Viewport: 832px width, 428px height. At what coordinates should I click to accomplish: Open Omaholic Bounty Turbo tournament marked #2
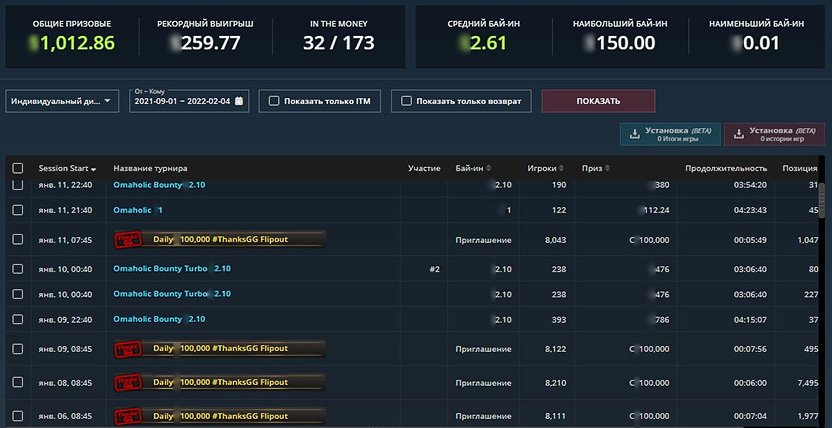click(x=172, y=269)
